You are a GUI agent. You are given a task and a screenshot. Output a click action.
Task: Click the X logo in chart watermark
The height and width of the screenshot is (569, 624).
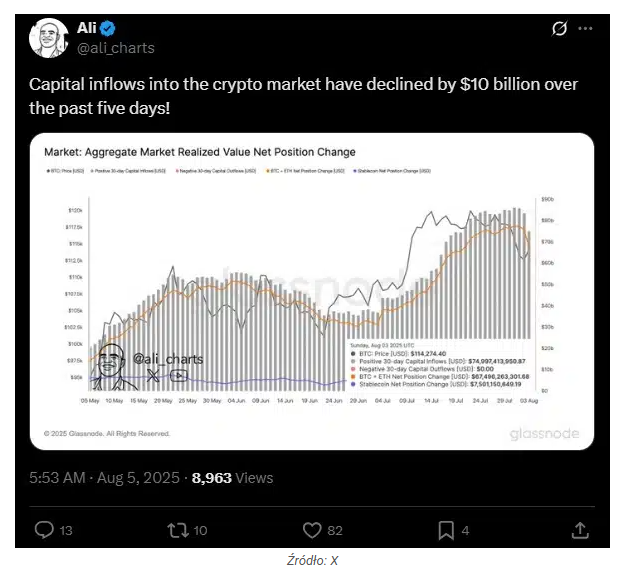[153, 375]
